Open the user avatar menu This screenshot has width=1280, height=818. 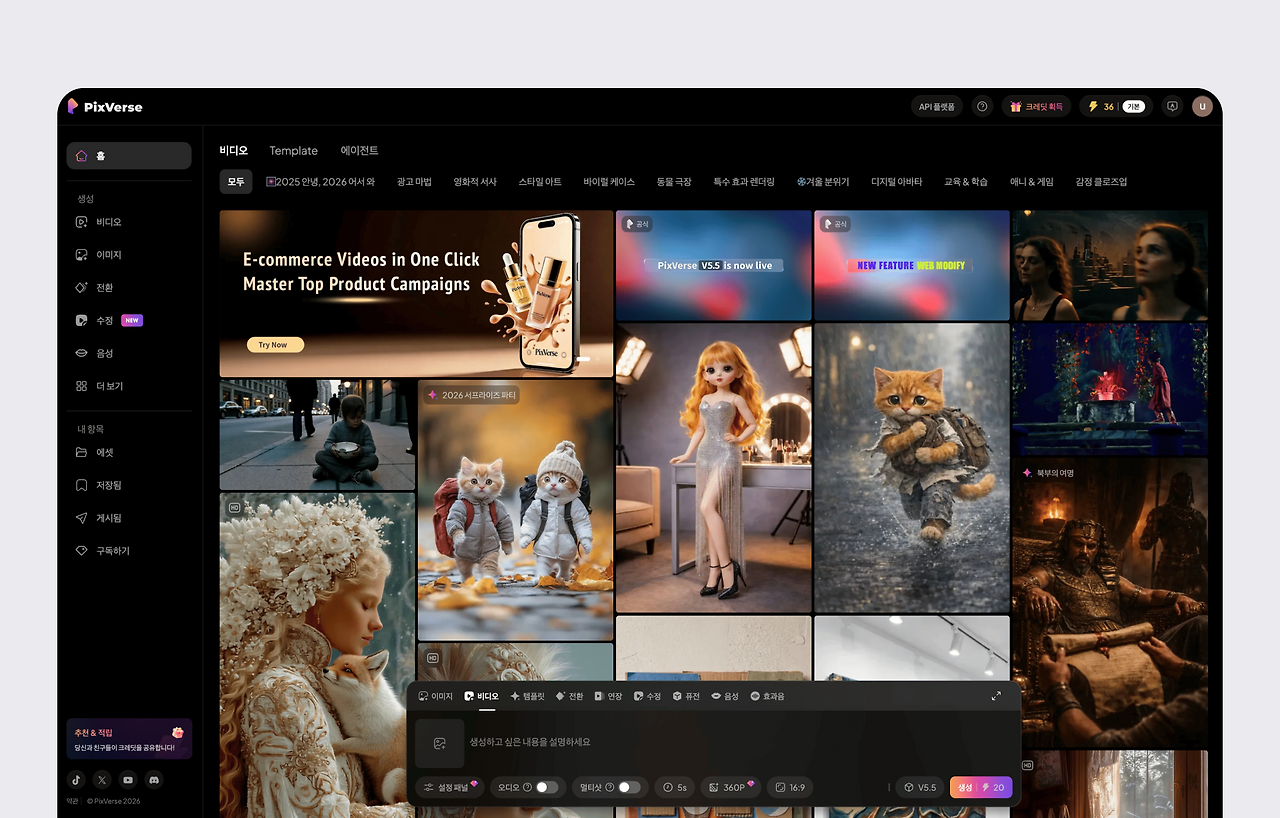[x=1202, y=106]
